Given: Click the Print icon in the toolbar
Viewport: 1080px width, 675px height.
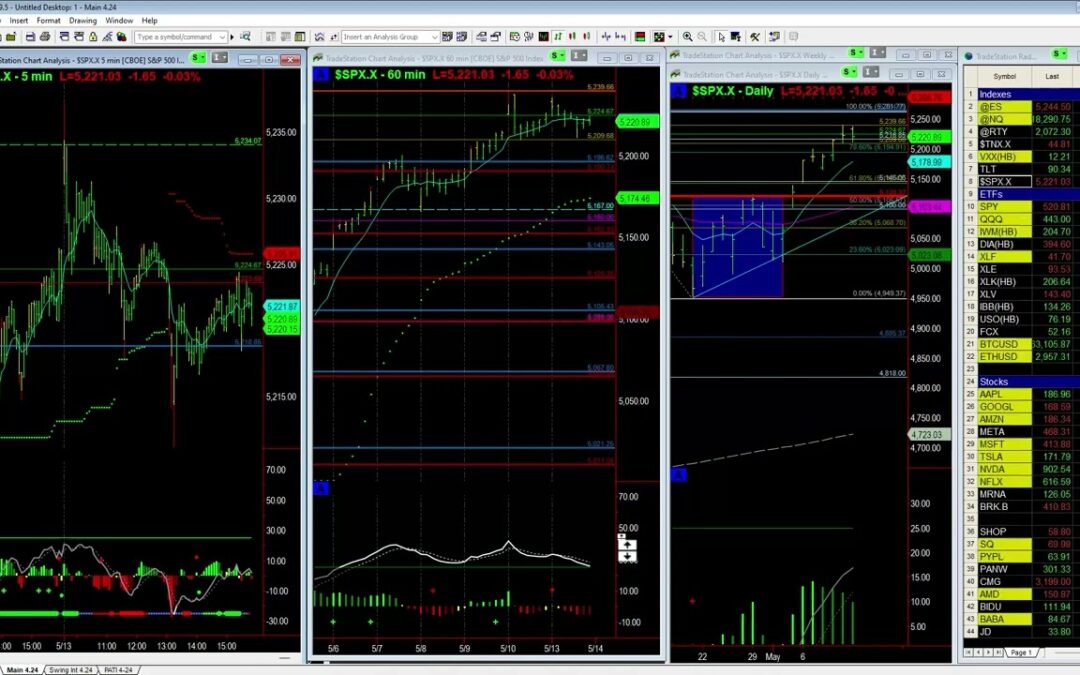Looking at the screenshot, I should tap(45, 37).
